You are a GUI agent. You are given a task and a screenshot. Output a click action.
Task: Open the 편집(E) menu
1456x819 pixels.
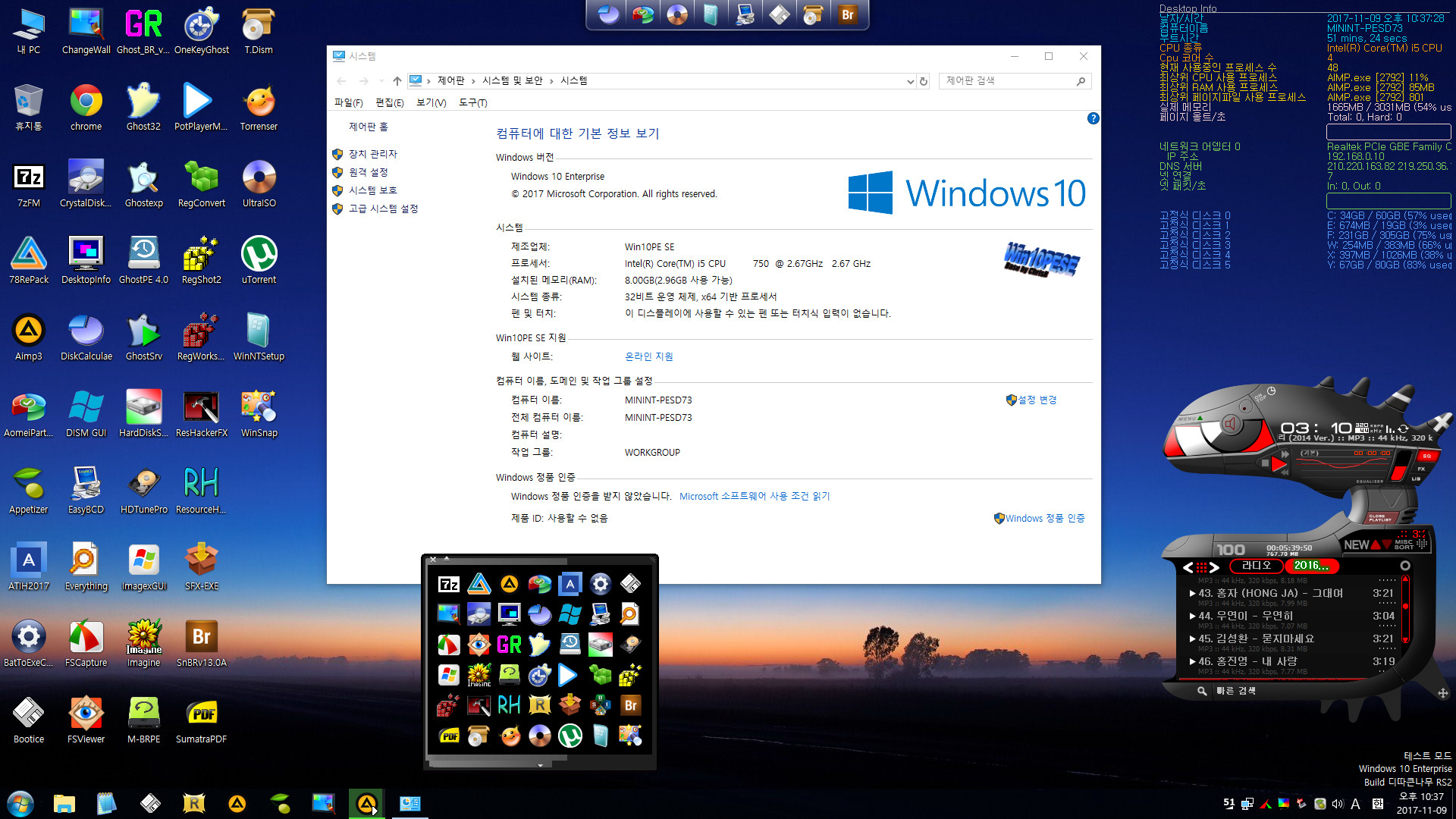(390, 102)
